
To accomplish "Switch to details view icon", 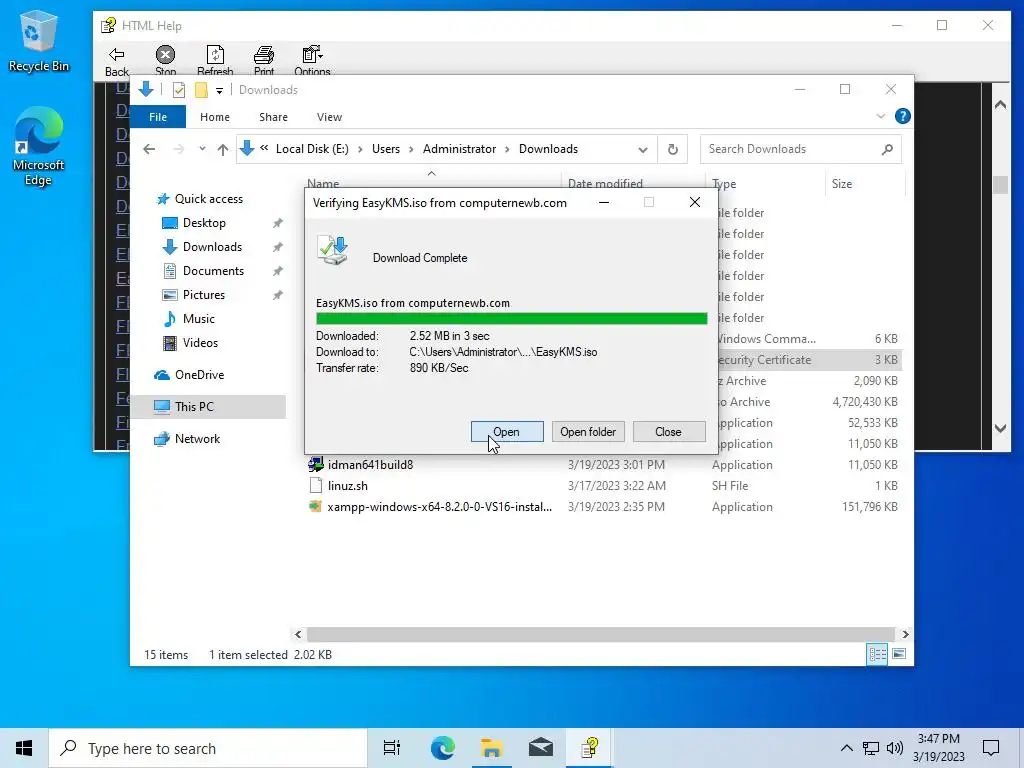I will pos(877,654).
